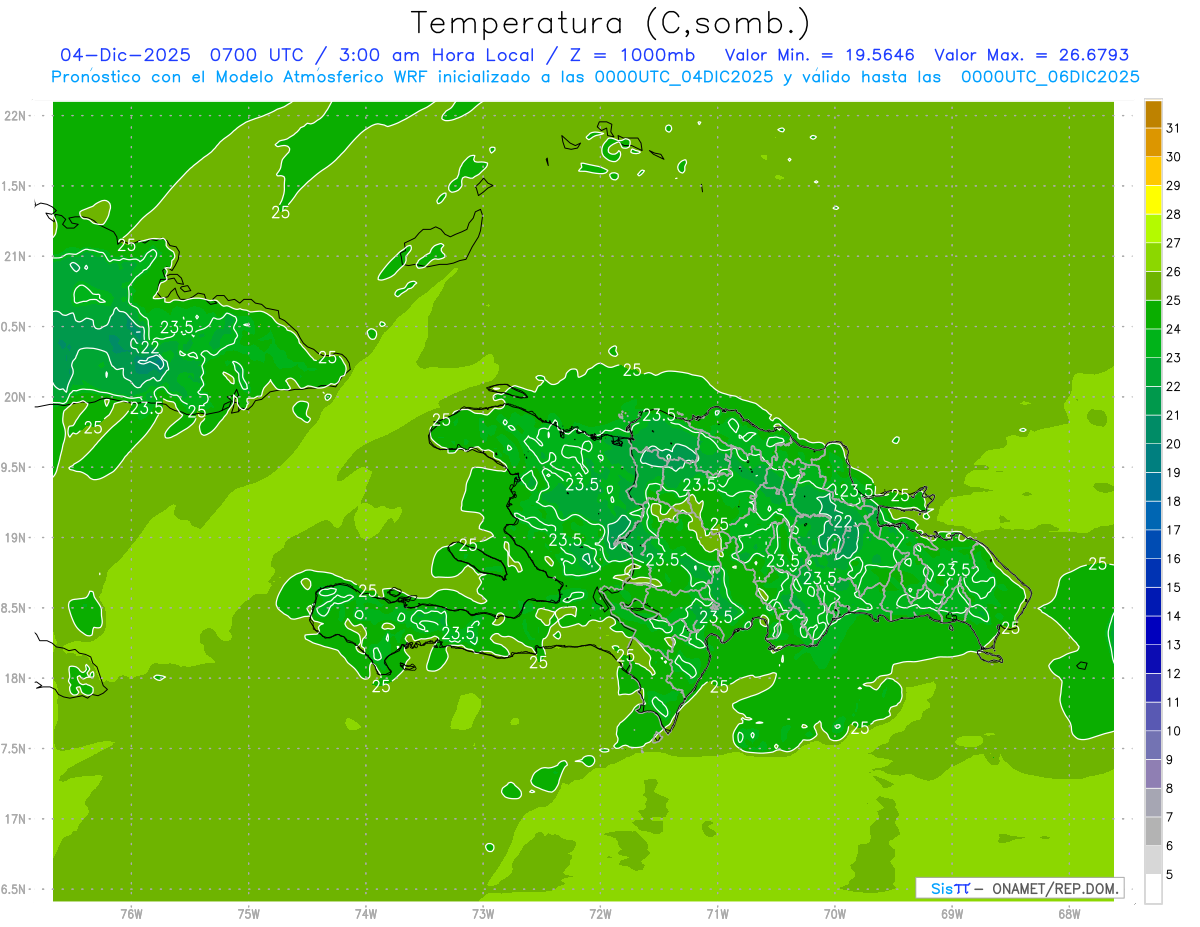Image resolution: width=1200 pixels, height=927 pixels.
Task: Click legend swatch between 25 and 26
Action: pos(1153,286)
